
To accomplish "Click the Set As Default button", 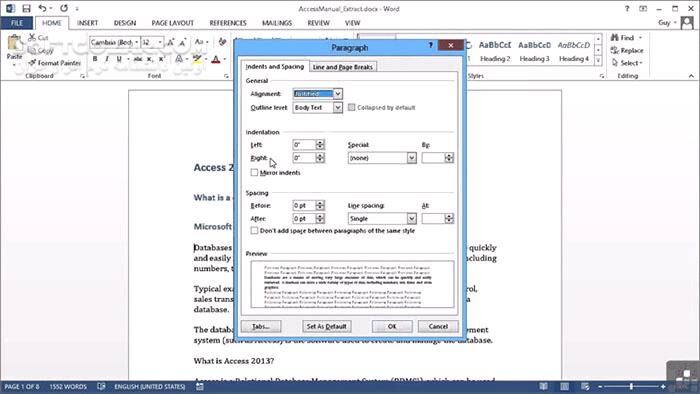I will point(326,327).
